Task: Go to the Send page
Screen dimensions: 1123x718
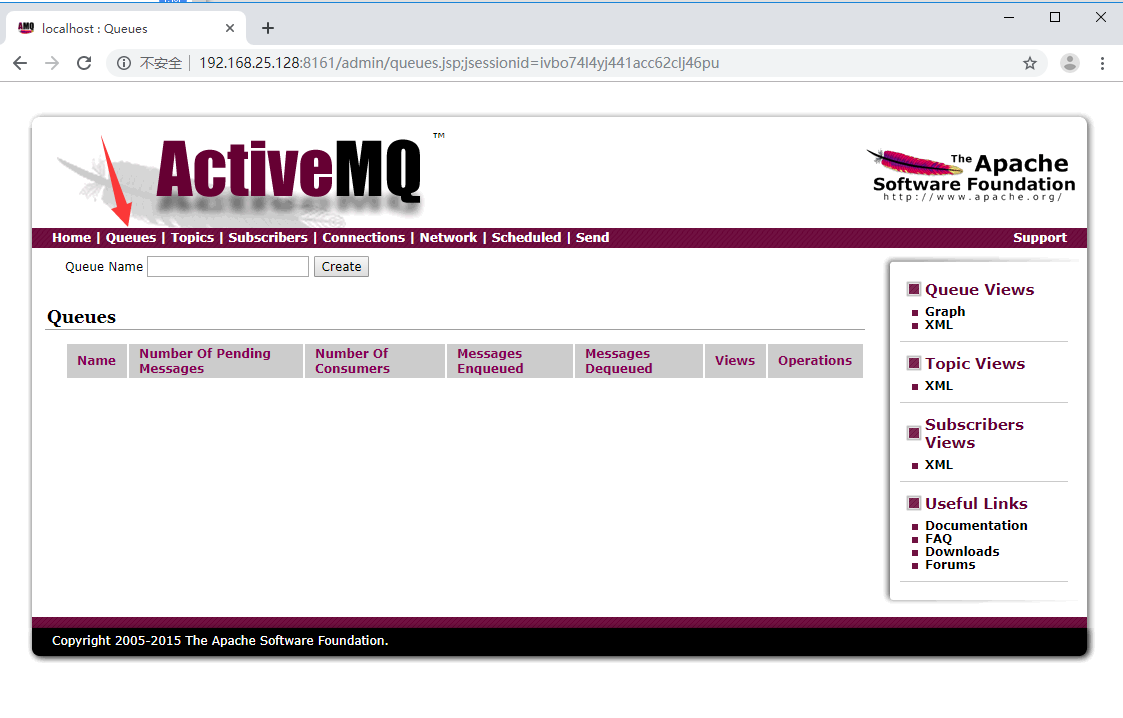Action: (592, 238)
